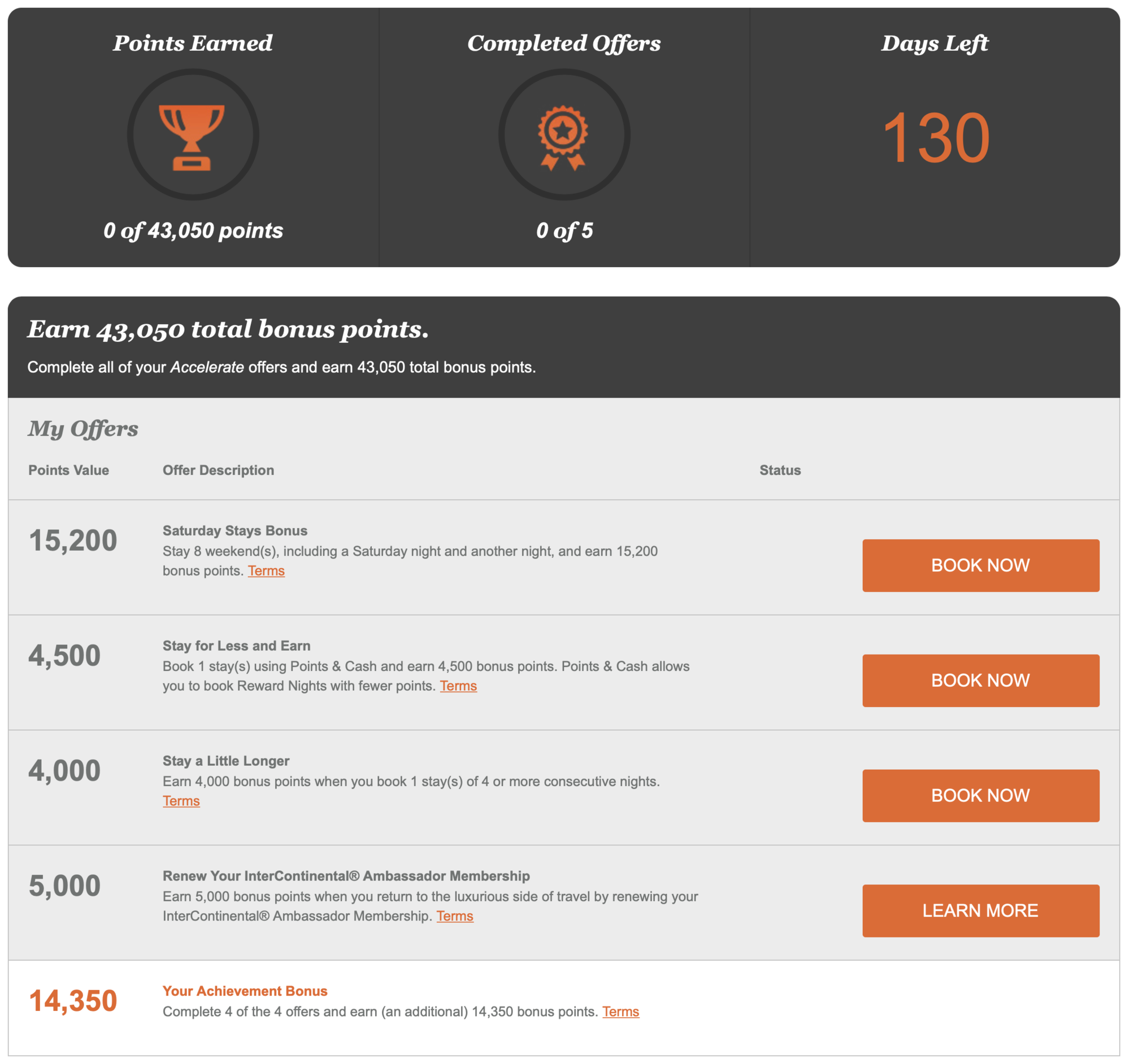Viewport: 1130px width, 1064px height.
Task: Click the 15,200 points value
Action: pos(73,540)
